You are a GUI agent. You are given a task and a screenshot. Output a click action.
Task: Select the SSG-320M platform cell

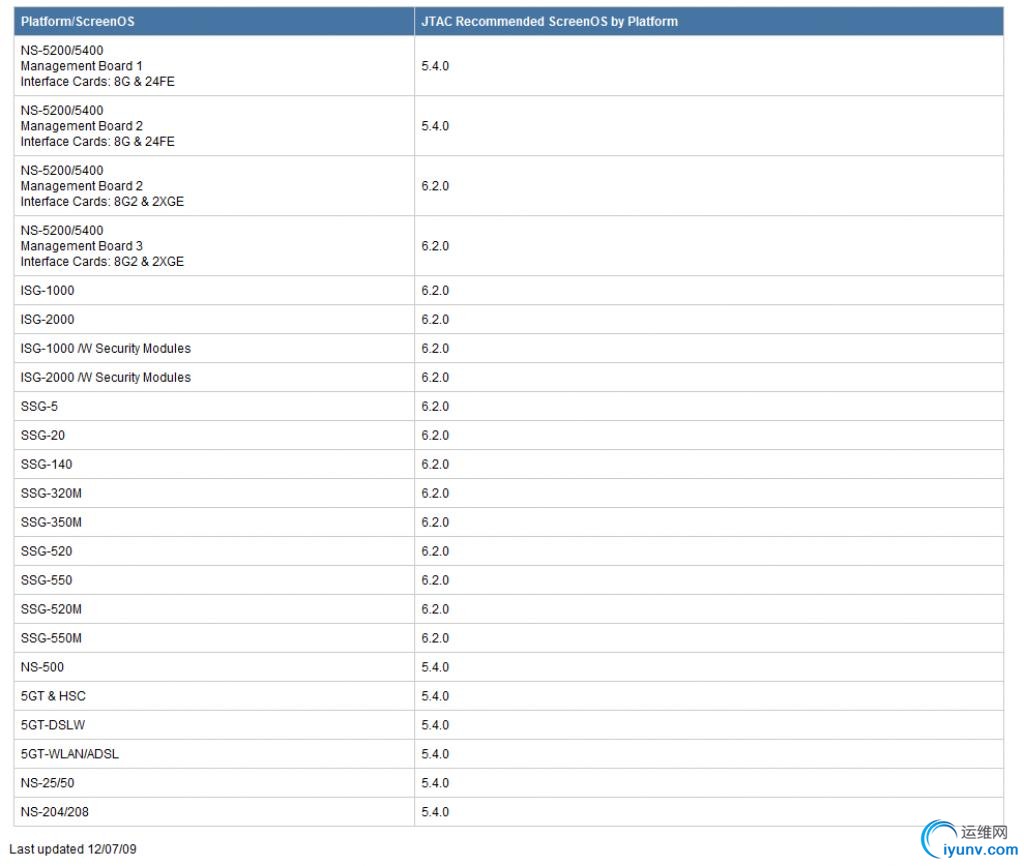tap(214, 493)
